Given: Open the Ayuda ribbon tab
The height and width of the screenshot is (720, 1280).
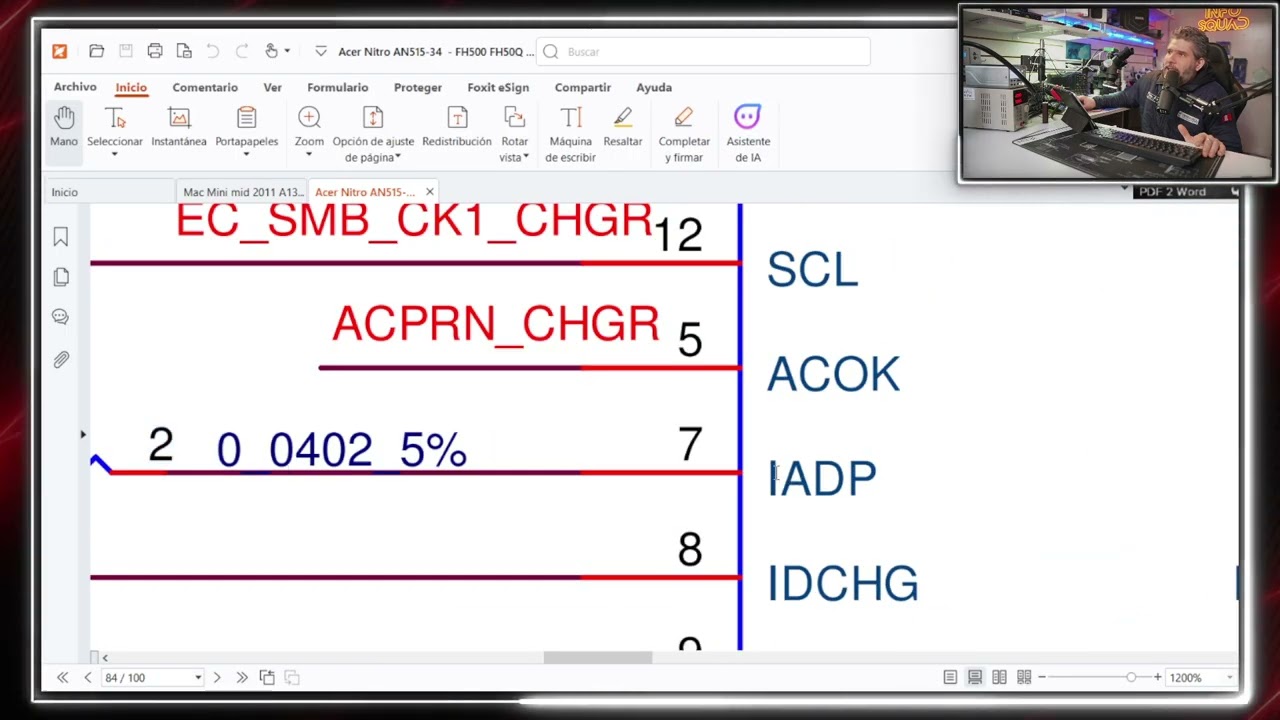Looking at the screenshot, I should coord(654,87).
